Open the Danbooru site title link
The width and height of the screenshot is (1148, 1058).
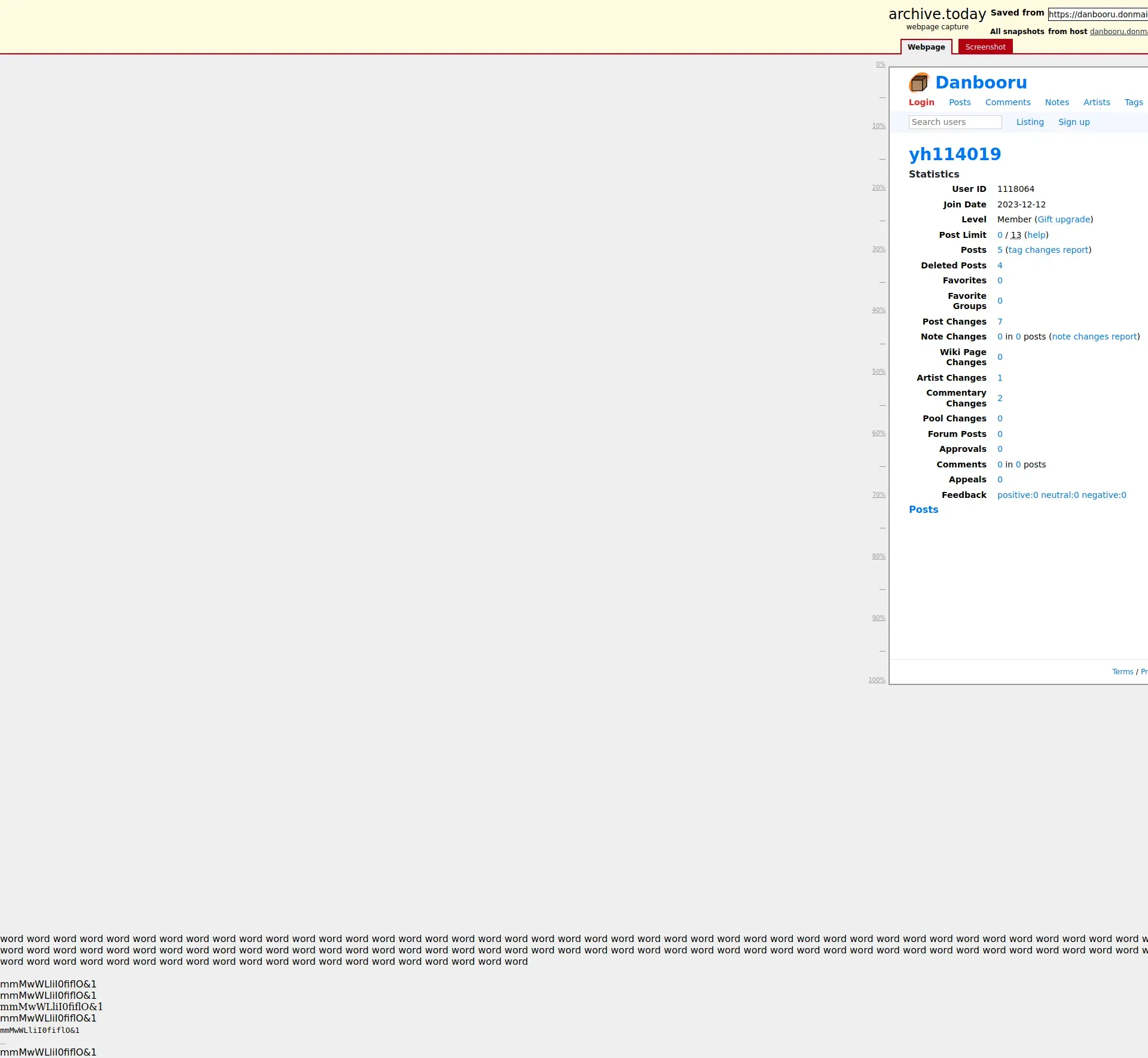point(981,82)
